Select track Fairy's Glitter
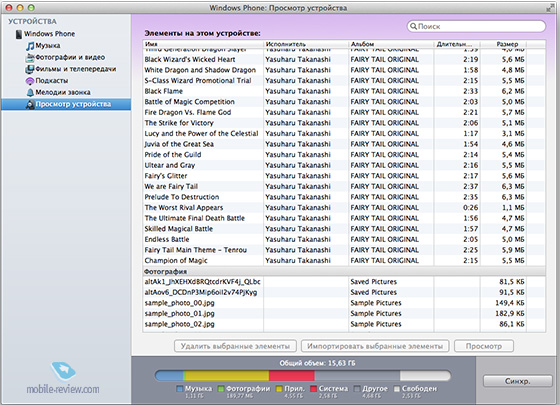560x405 pixels. coord(344,176)
